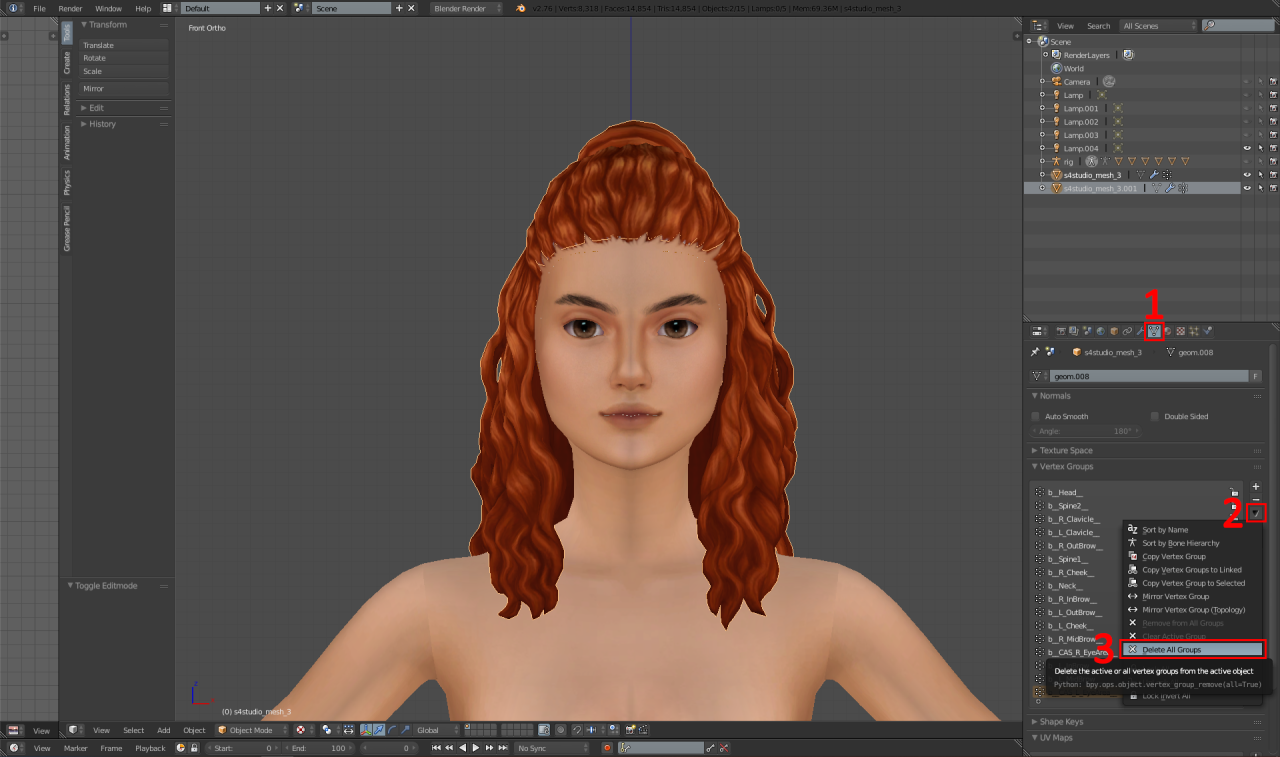The image size is (1280, 757).
Task: Open the Constraints properties tab chain icon
Action: 1127,331
